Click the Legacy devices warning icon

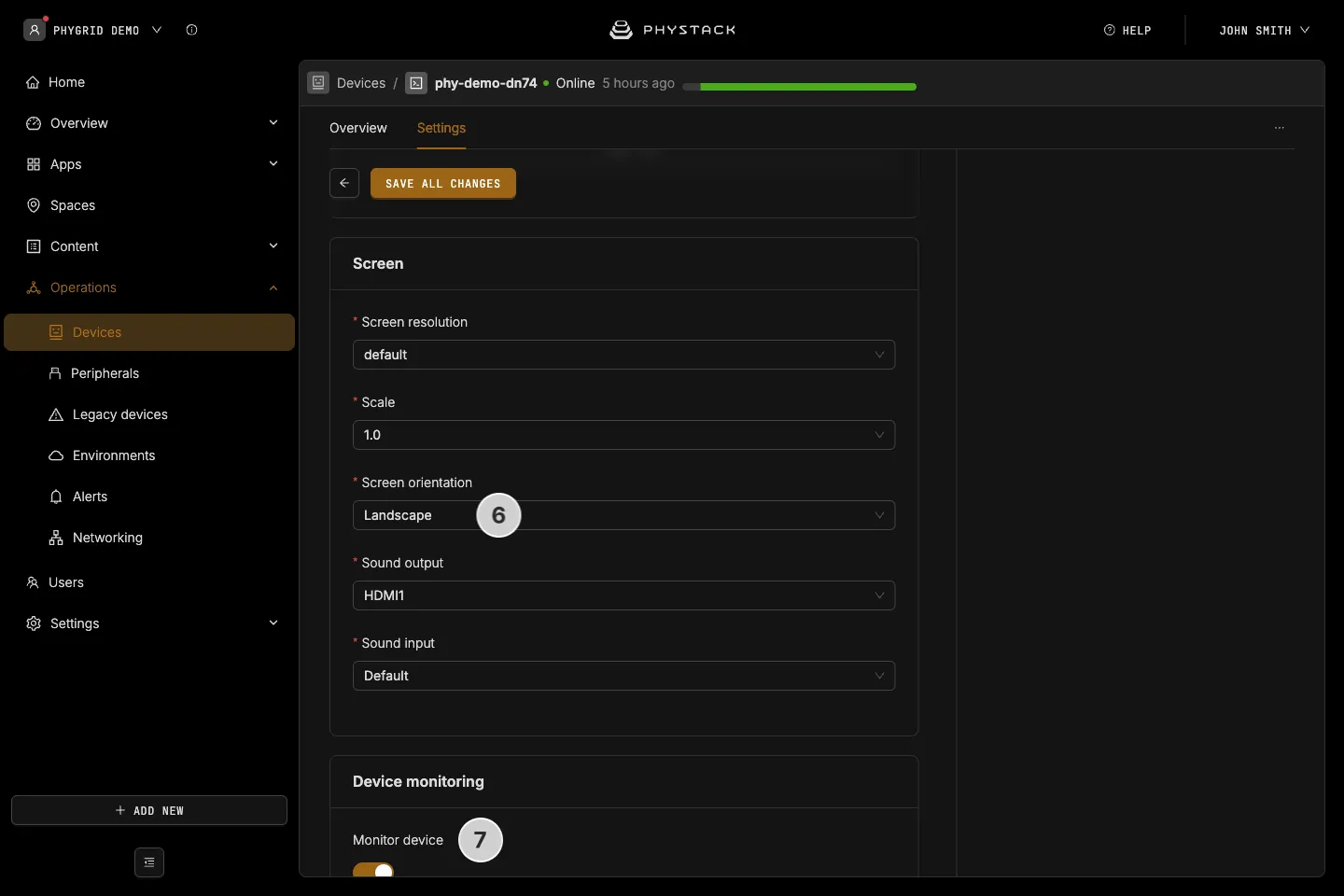pyautogui.click(x=56, y=414)
